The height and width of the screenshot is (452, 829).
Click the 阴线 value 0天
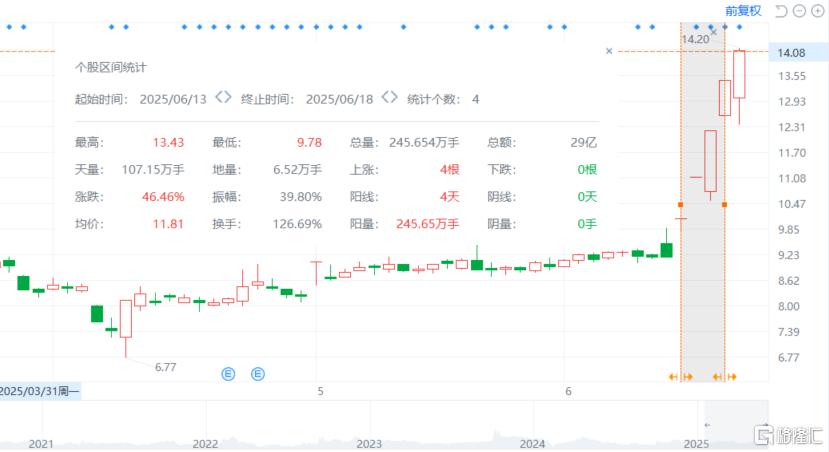coord(587,197)
